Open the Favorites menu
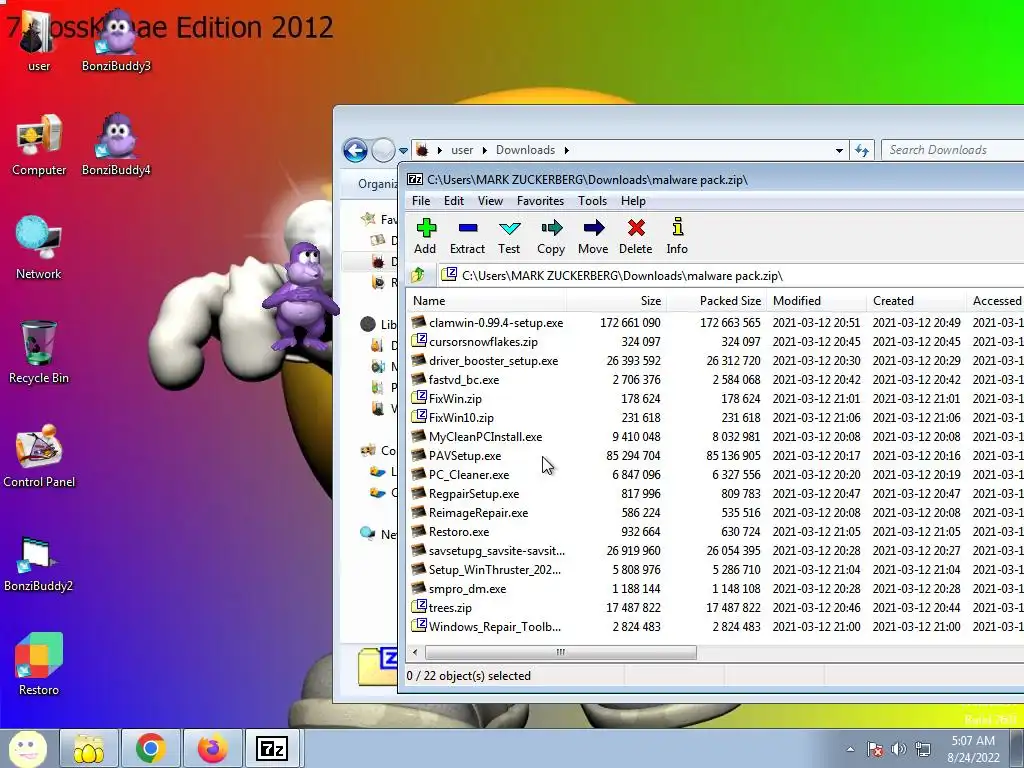 [540, 201]
